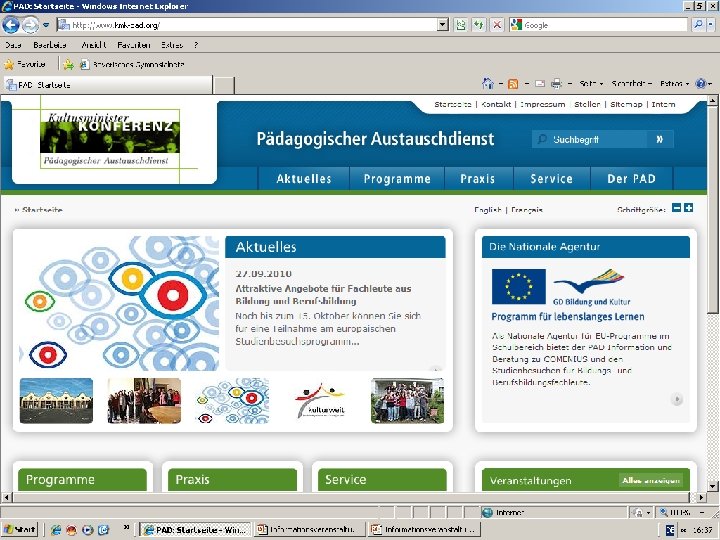
Task: Click the RSS feeds icon
Action: point(513,84)
